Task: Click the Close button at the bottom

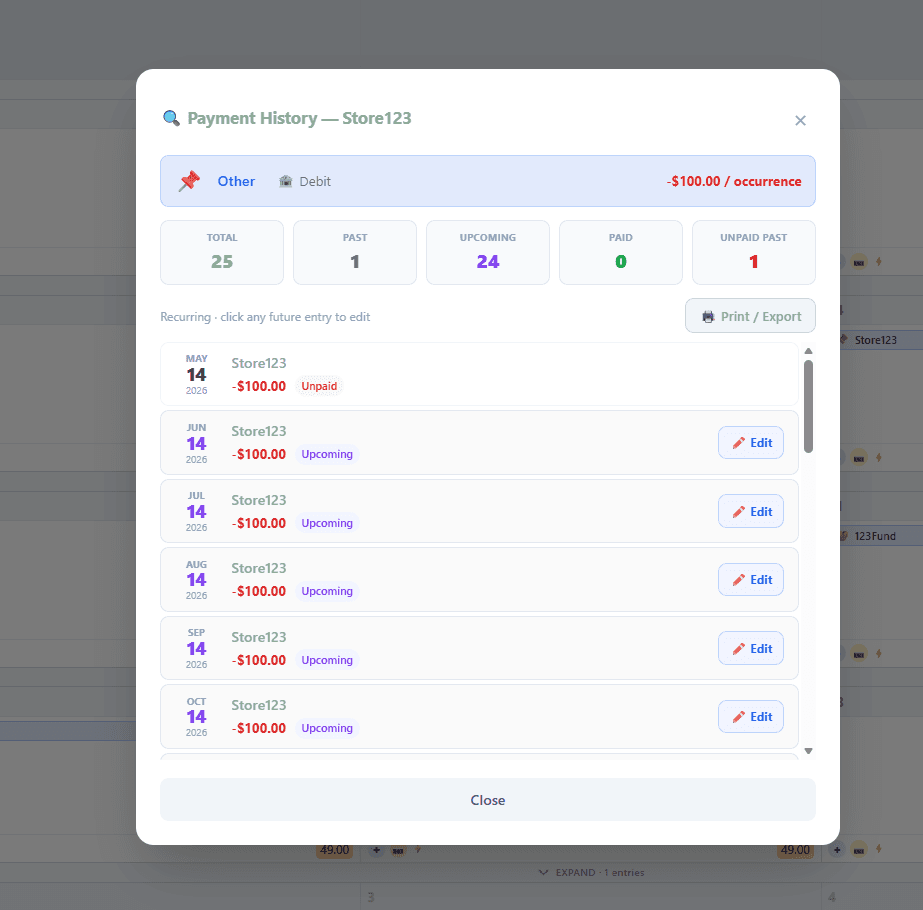Action: click(487, 800)
